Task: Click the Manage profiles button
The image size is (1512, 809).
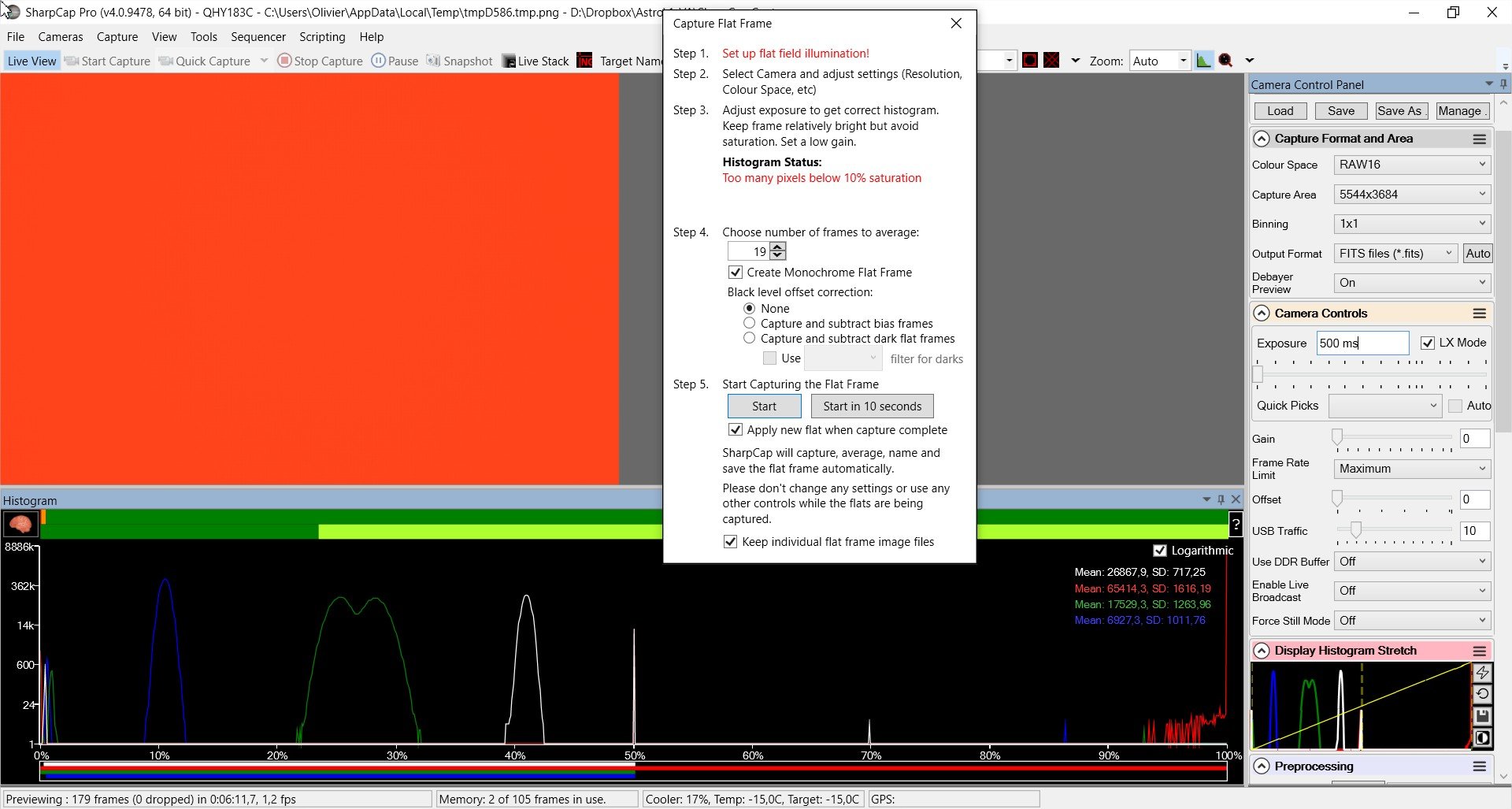Action: (1462, 111)
